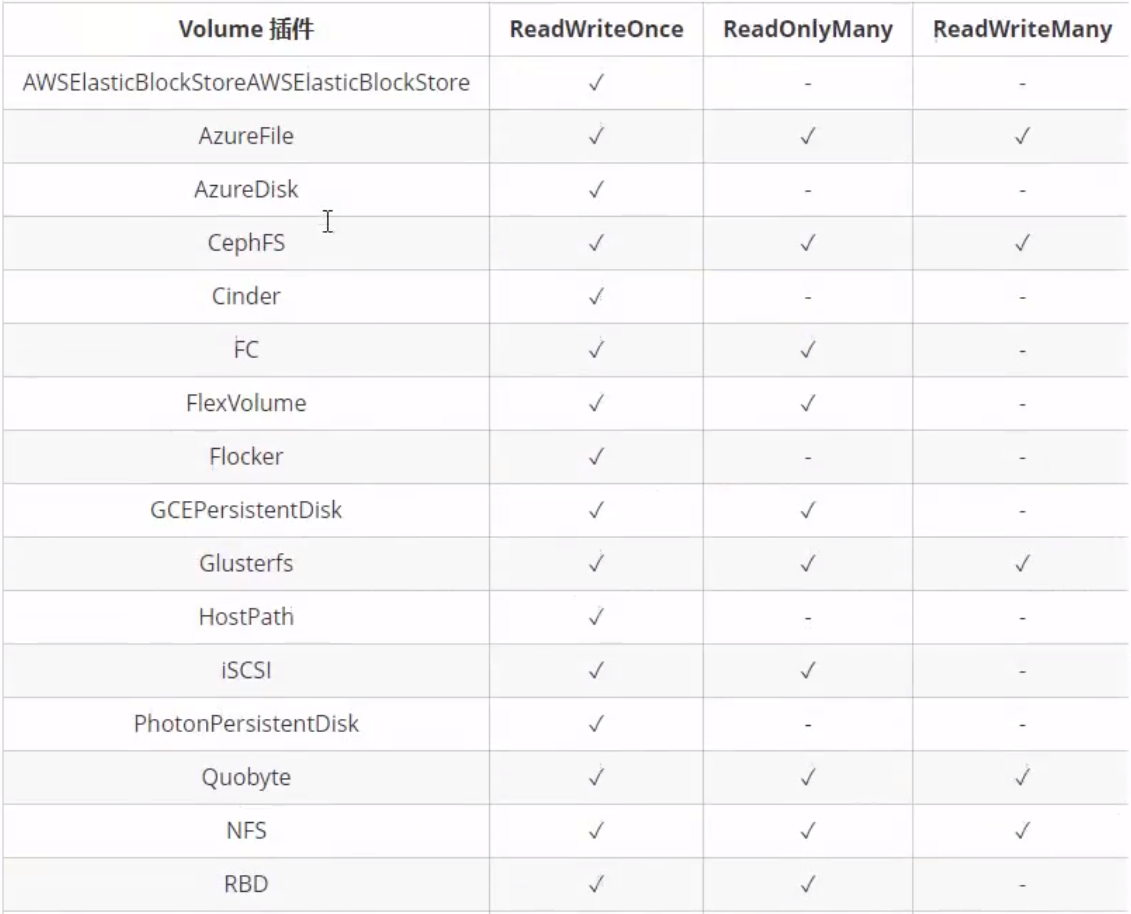This screenshot has width=1131, height=914.
Task: Select the GCEPersistentDisk plugin name cell
Action: 246,510
